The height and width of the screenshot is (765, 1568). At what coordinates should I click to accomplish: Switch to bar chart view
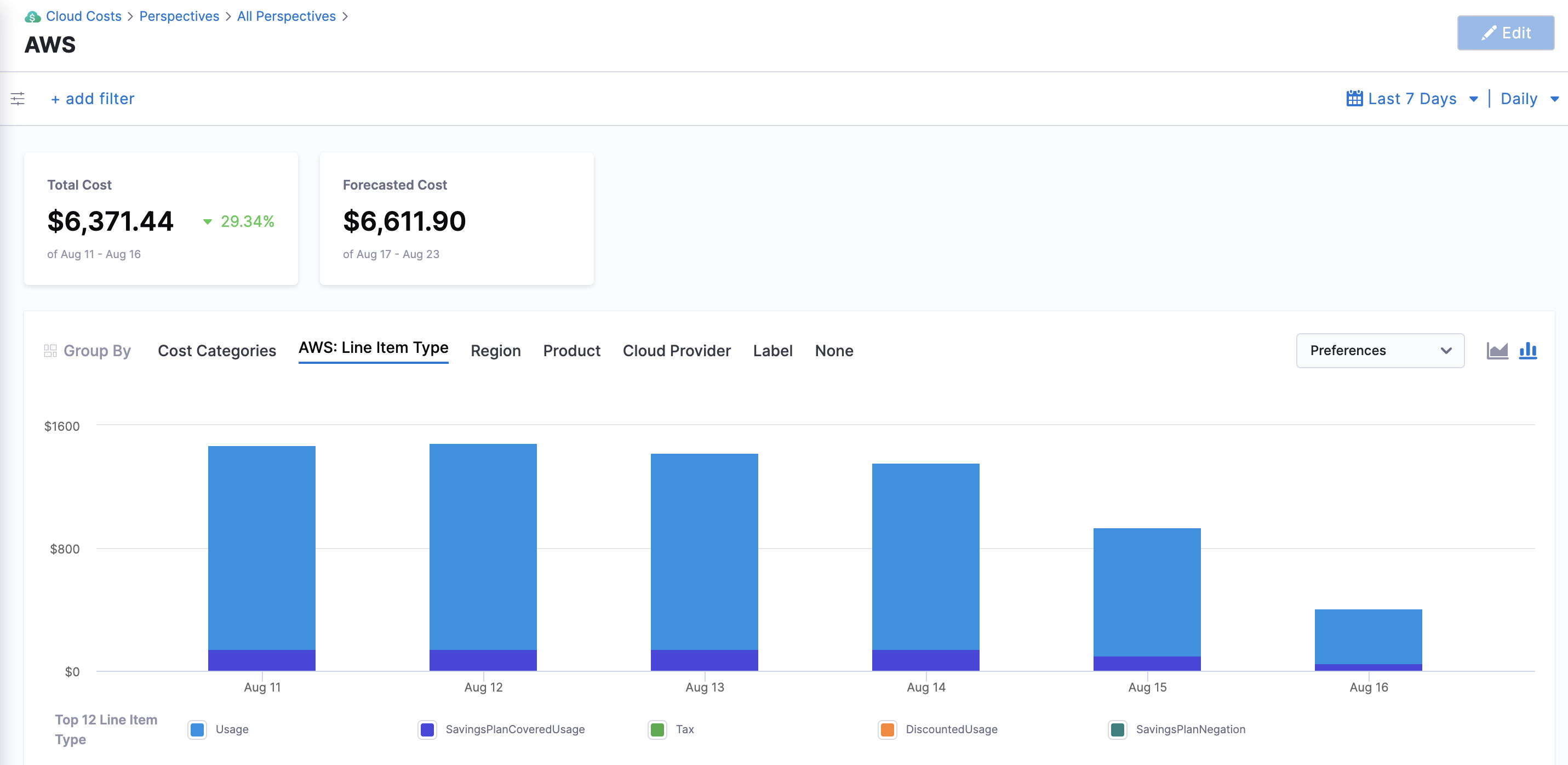click(x=1528, y=350)
